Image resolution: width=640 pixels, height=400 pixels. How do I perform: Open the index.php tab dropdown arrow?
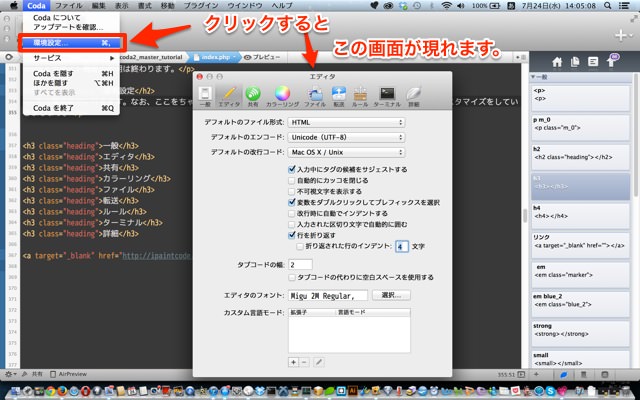click(234, 57)
